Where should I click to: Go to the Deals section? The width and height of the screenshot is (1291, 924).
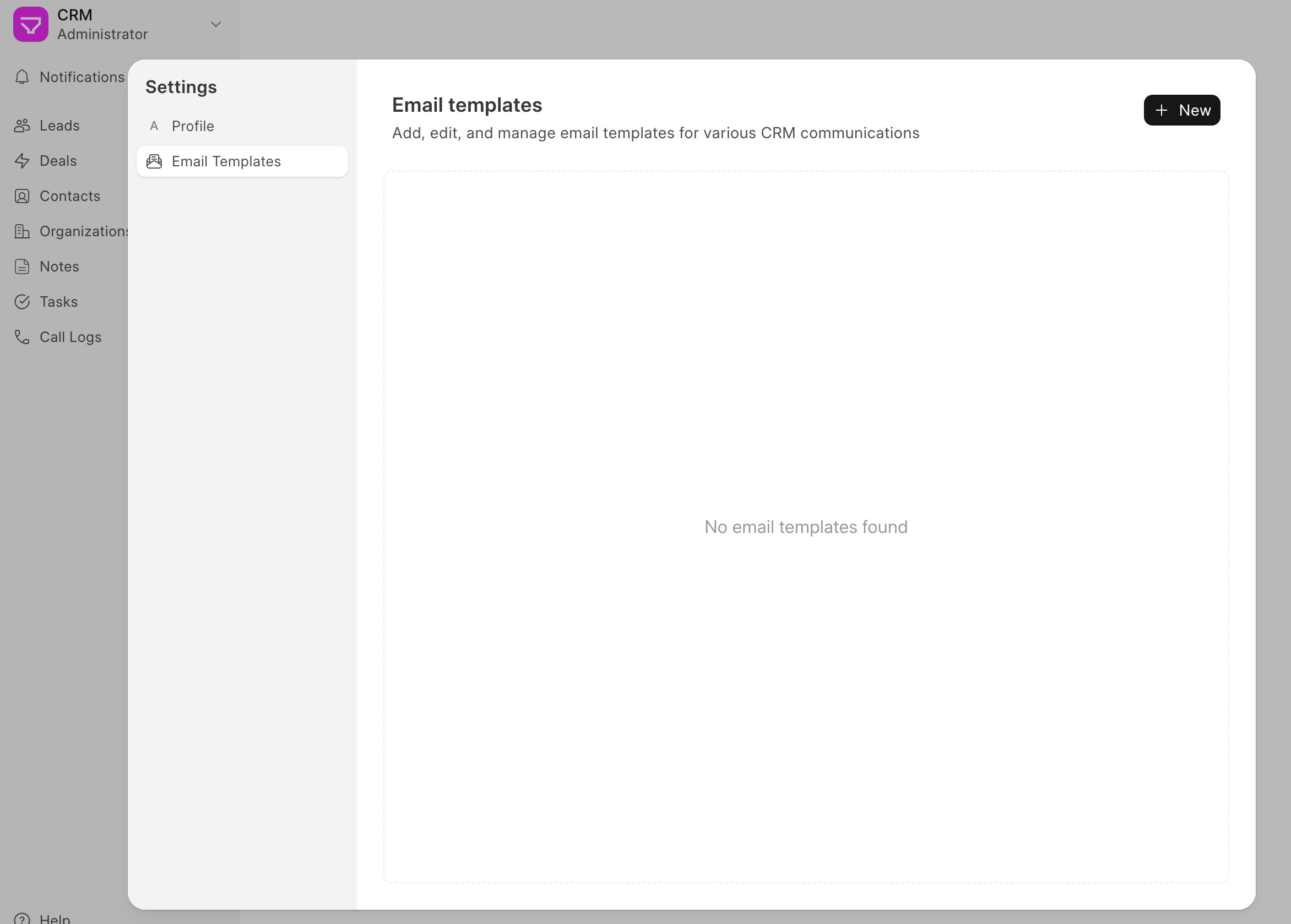coord(58,161)
